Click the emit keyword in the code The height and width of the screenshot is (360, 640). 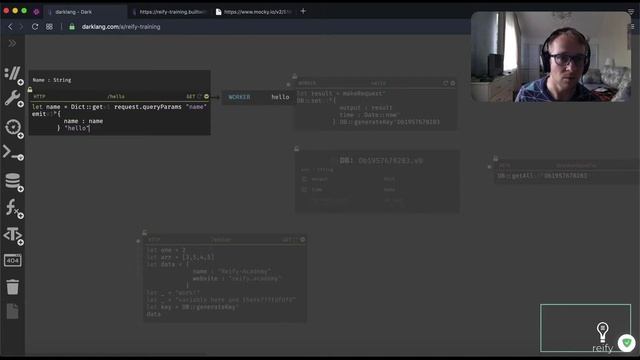[39, 114]
